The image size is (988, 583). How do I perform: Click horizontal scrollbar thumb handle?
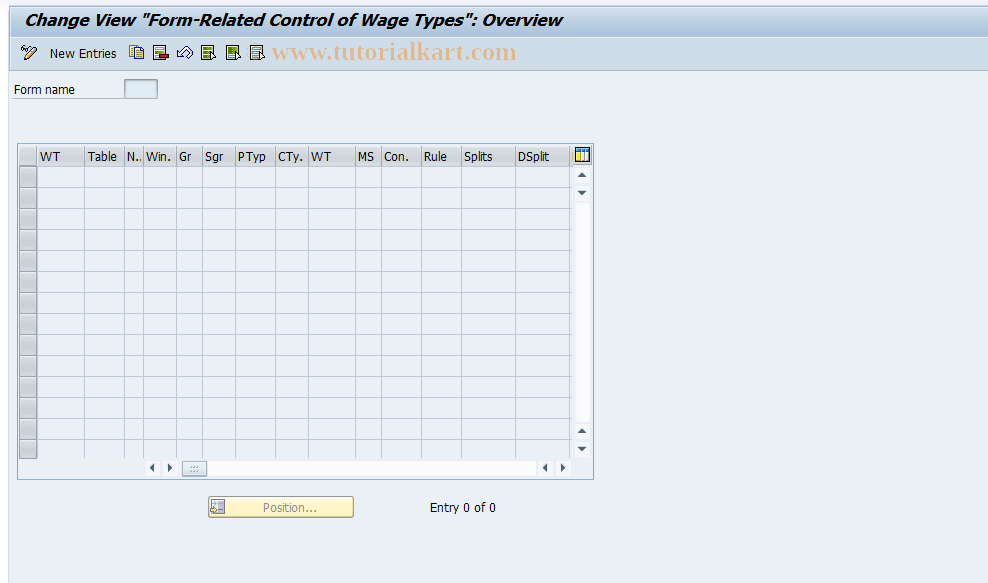click(x=194, y=468)
